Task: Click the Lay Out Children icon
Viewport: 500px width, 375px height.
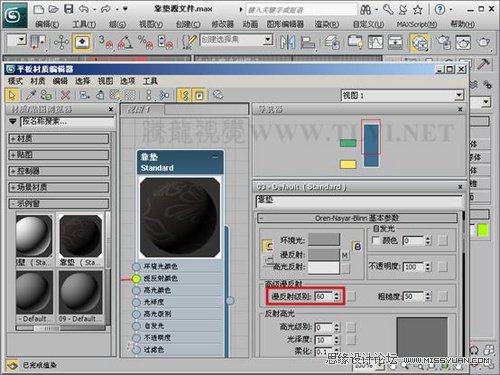Action: 164,95
